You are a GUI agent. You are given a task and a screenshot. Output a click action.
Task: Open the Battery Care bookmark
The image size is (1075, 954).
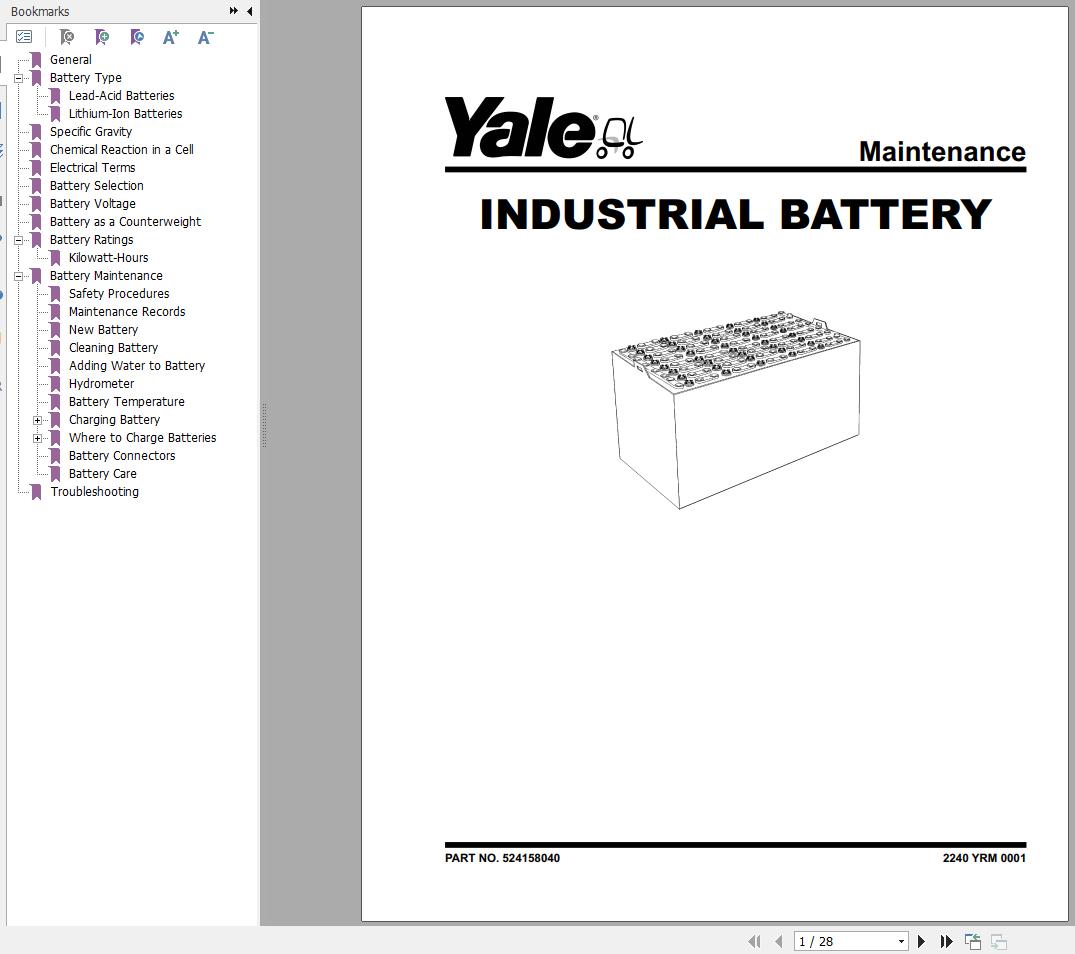102,474
